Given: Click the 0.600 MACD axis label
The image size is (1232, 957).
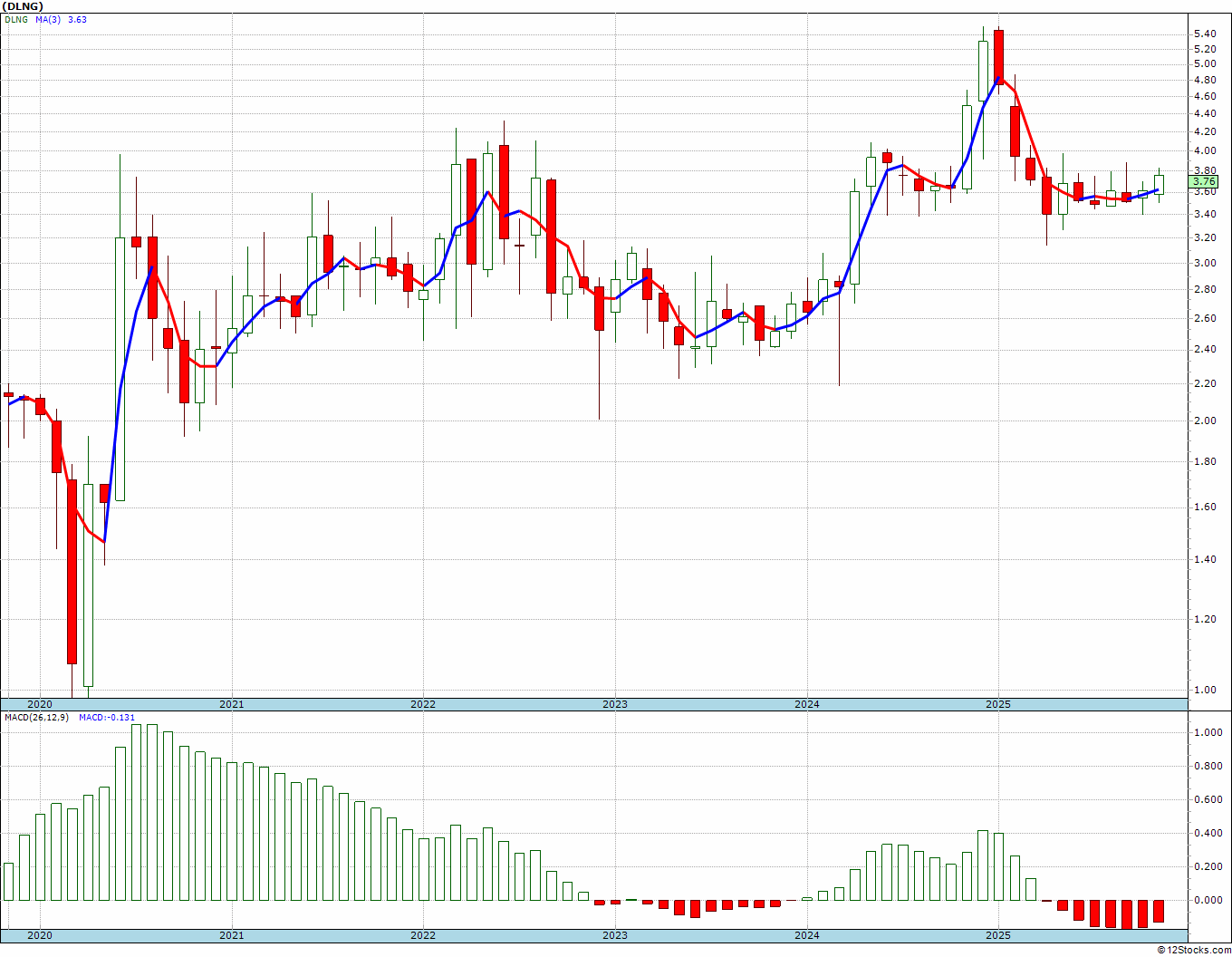Looking at the screenshot, I should [x=1208, y=800].
